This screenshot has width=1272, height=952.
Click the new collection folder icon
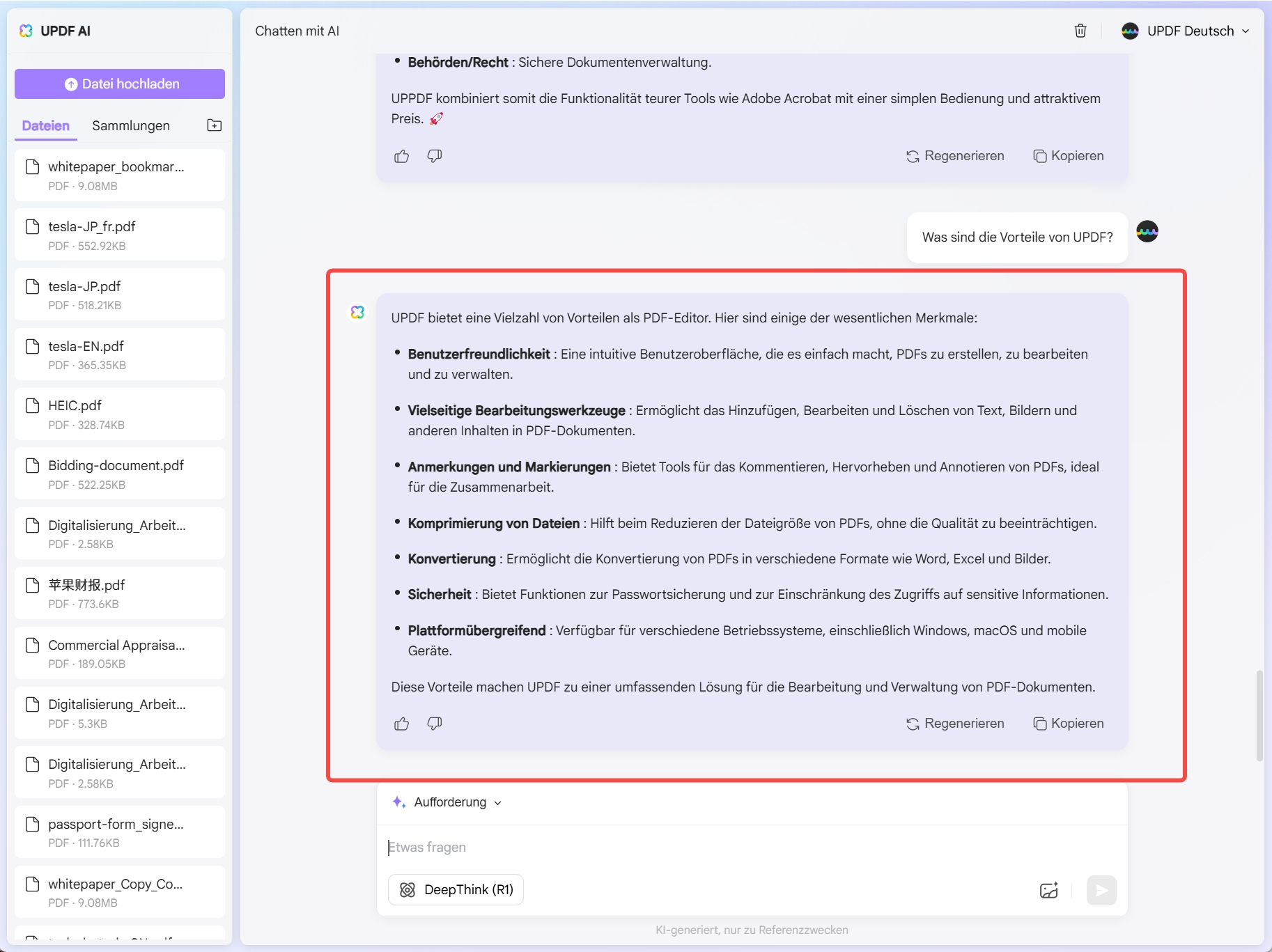click(215, 125)
